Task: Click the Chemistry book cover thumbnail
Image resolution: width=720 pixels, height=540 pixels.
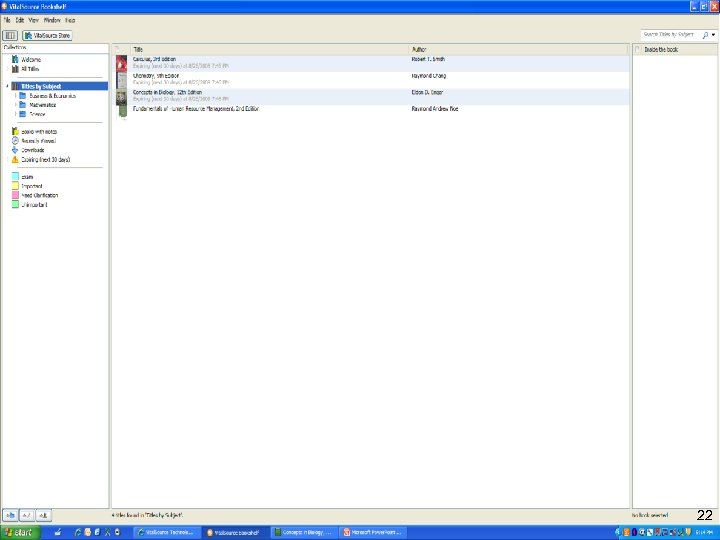Action: (121, 80)
